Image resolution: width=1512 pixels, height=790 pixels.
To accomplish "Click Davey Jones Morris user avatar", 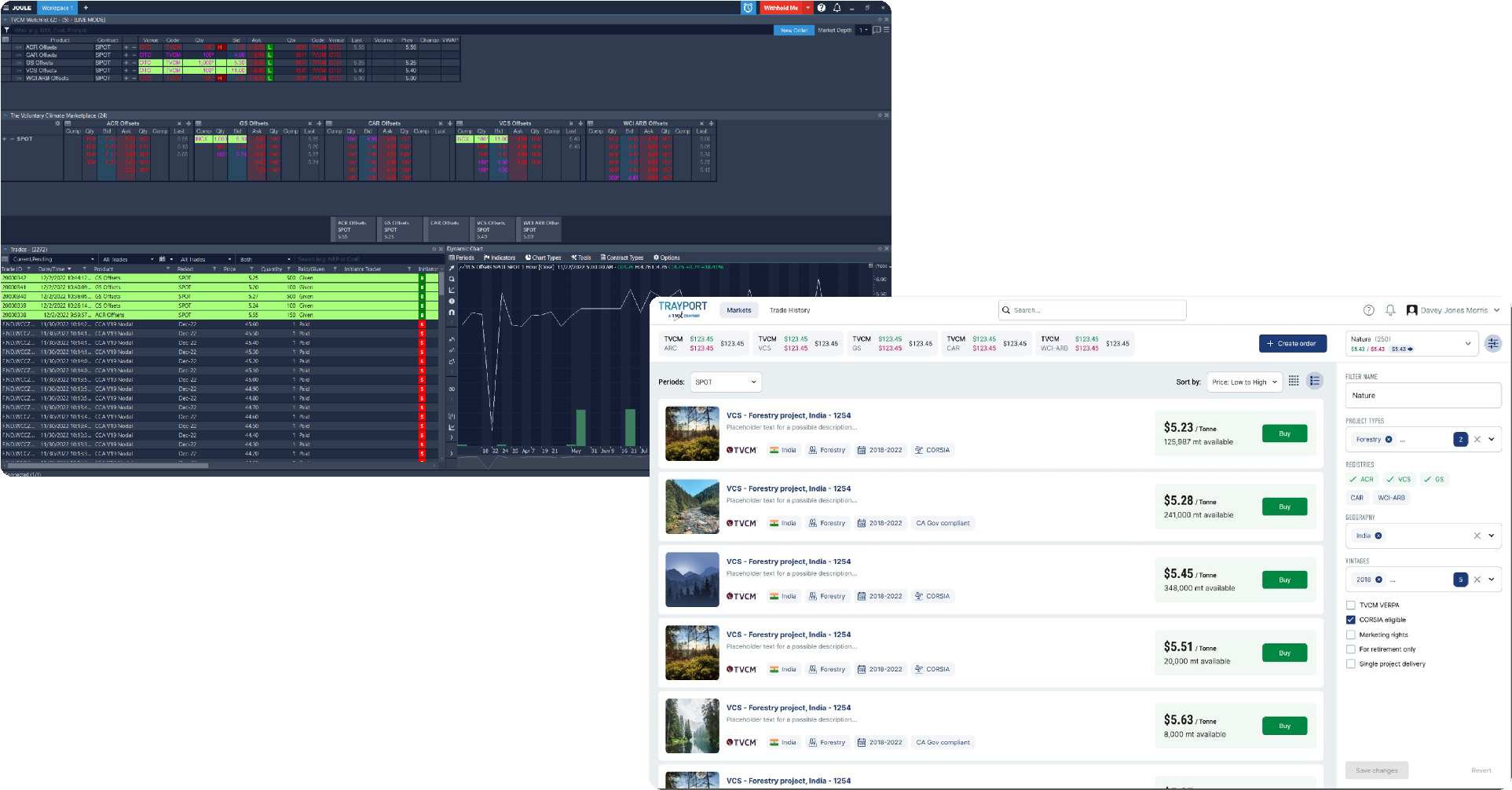I will 1411,310.
